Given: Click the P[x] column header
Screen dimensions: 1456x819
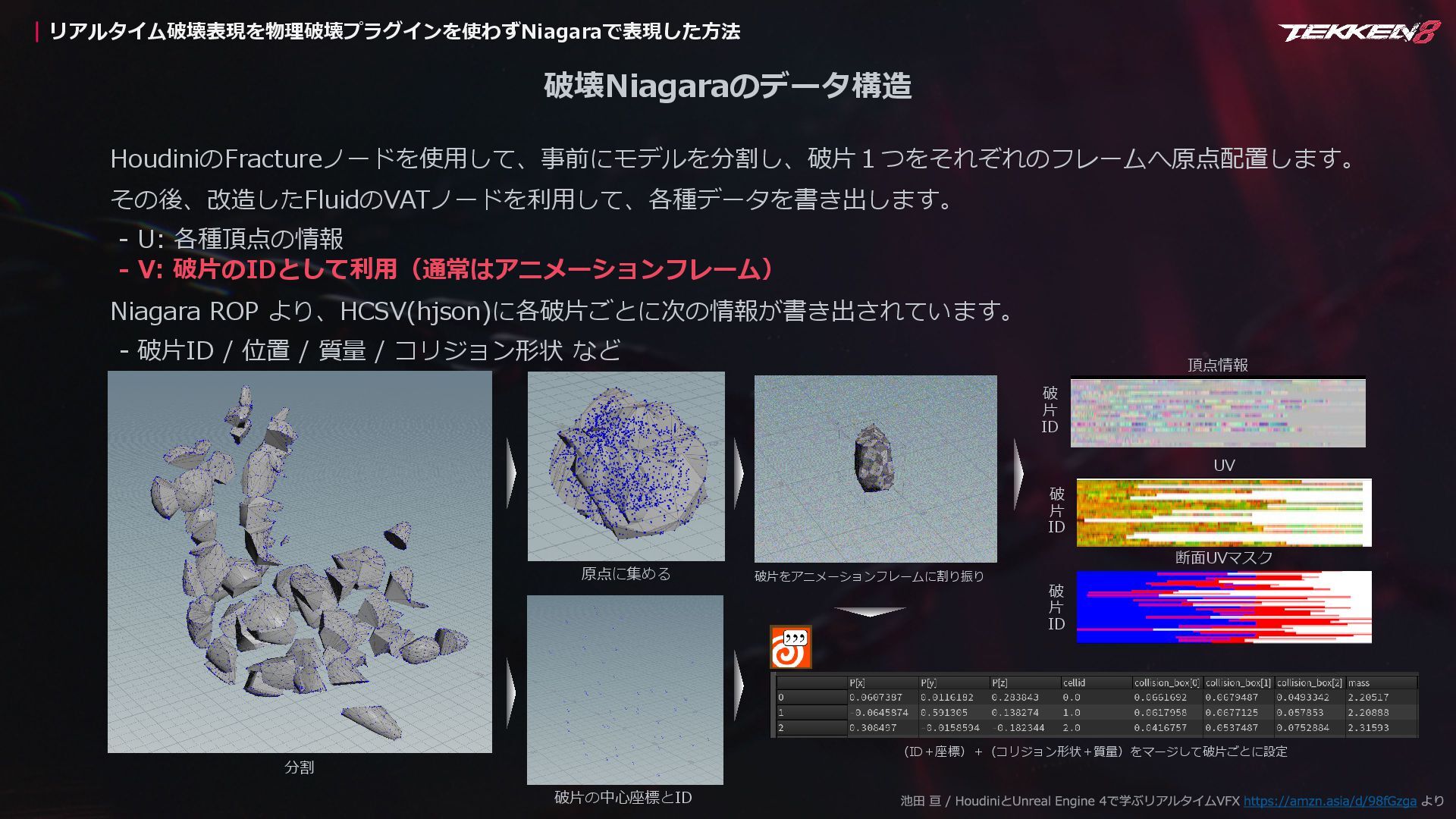Looking at the screenshot, I should click(x=857, y=682).
